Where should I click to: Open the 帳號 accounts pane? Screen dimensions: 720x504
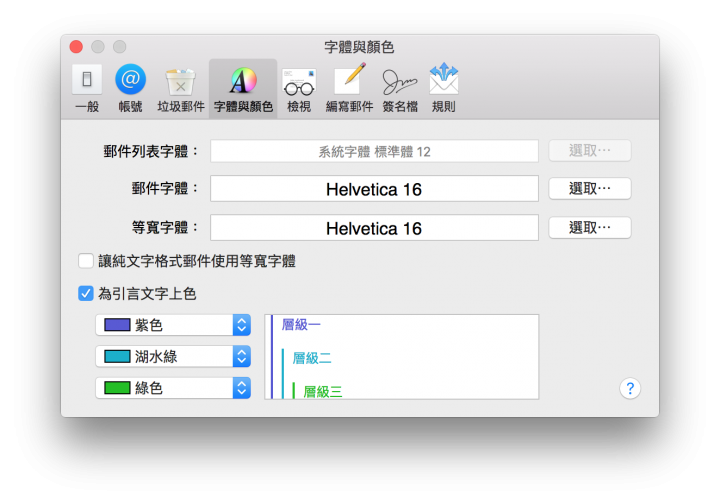pos(130,89)
